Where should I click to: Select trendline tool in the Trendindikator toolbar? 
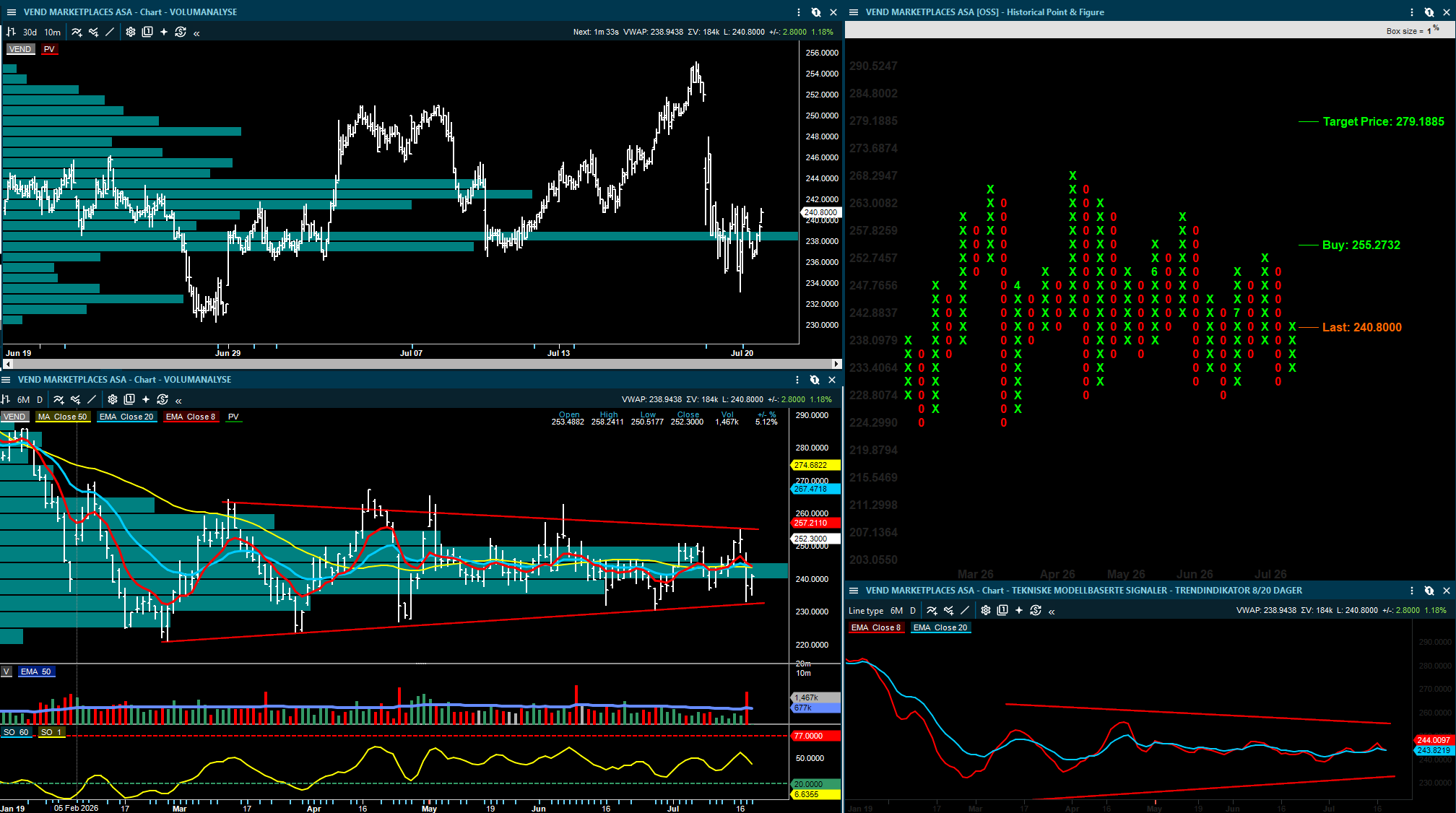(965, 611)
